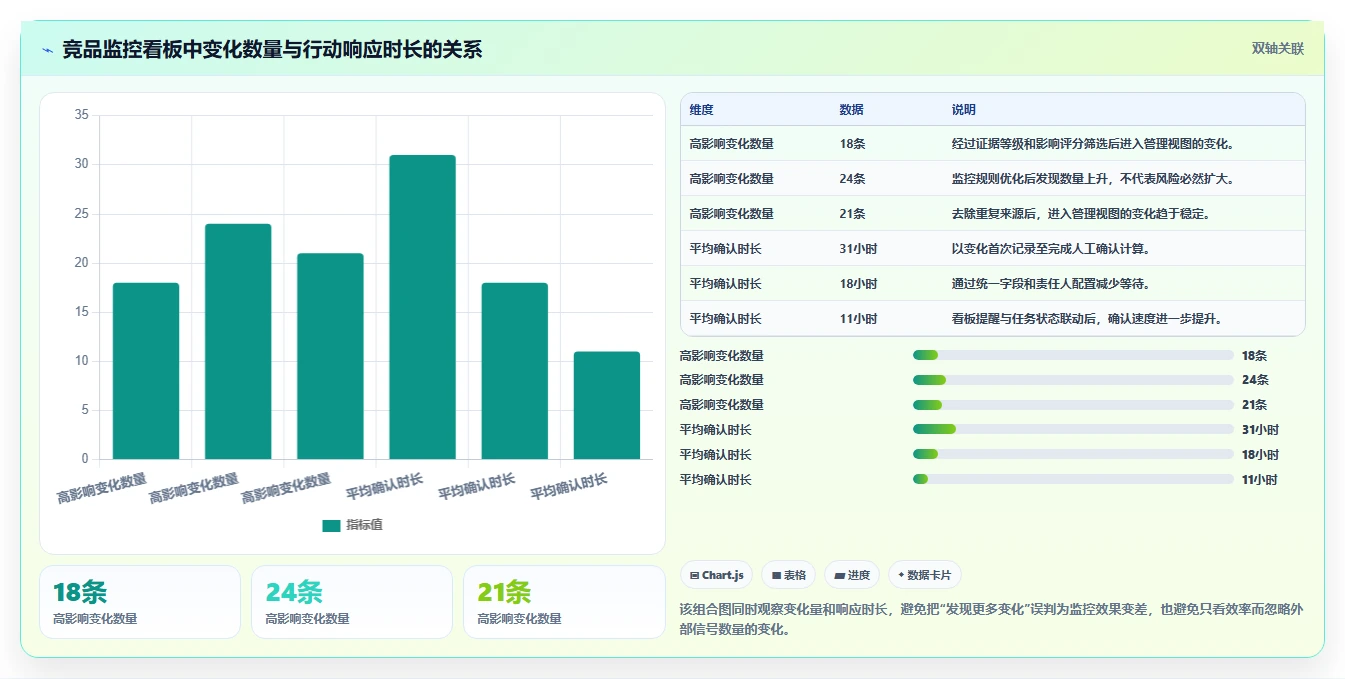Select the 数据 column header
This screenshot has width=1345, height=679.
pos(852,110)
